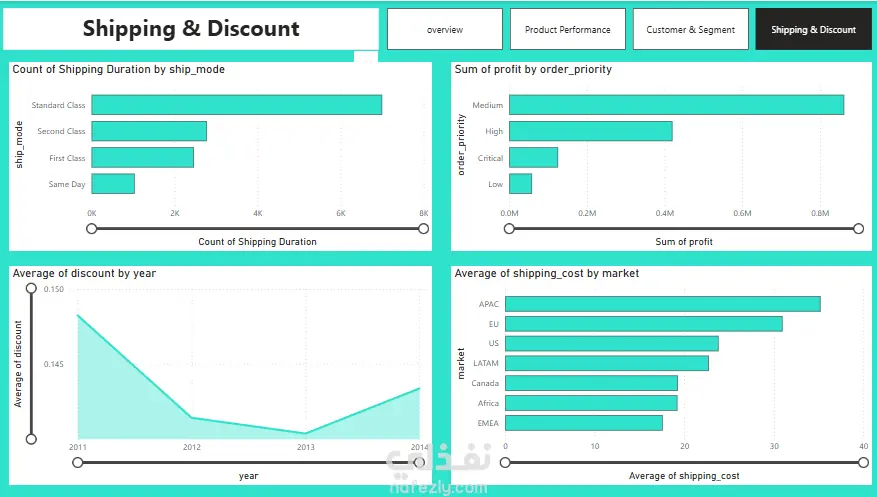Click the Standard Class bar
Screen dimensions: 877x497
click(237, 105)
